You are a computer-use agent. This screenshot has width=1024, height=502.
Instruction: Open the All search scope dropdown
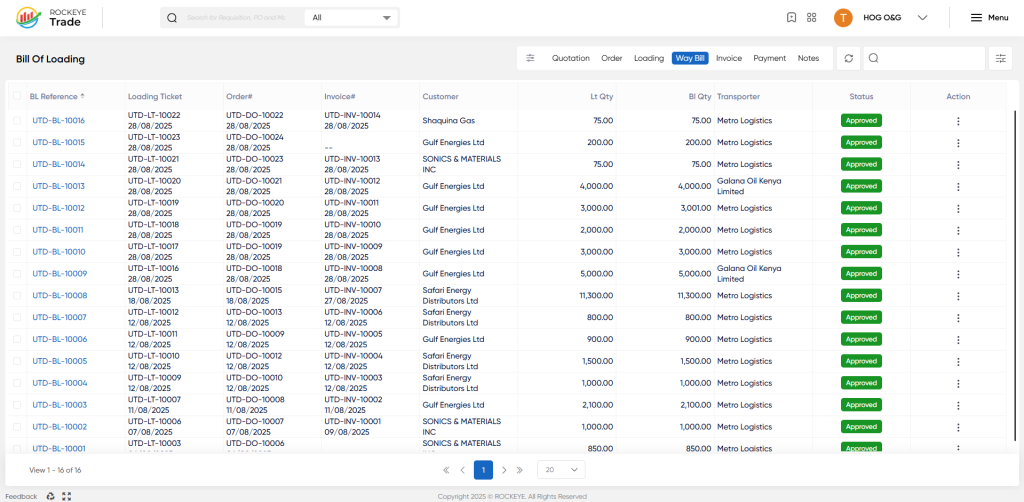coord(351,18)
